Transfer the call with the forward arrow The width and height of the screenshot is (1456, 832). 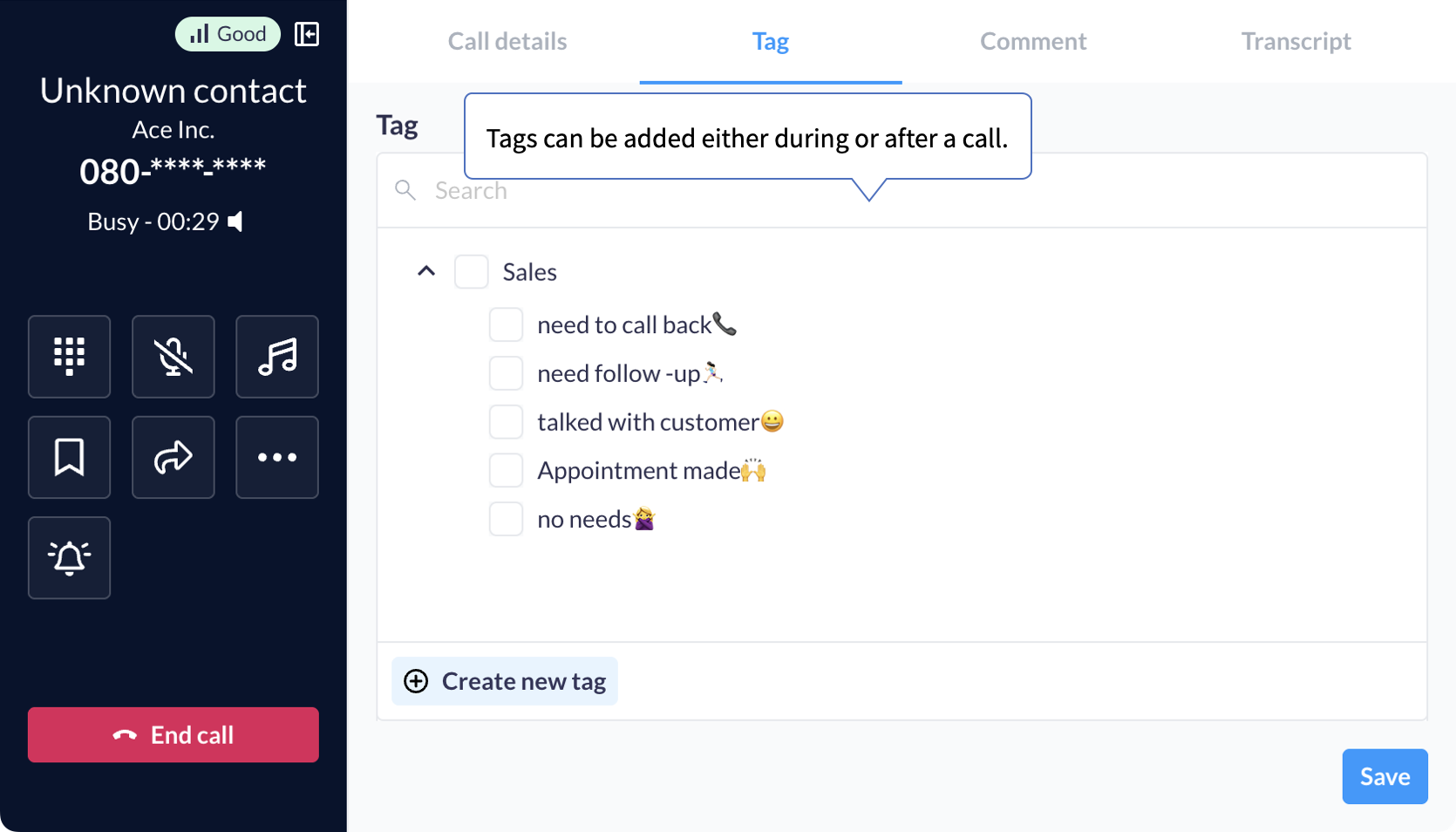click(173, 457)
